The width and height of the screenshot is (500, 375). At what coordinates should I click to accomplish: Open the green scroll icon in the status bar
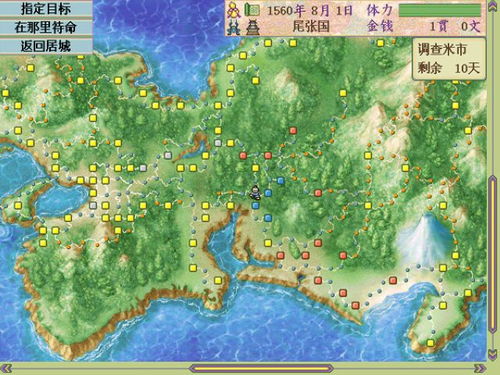click(x=253, y=10)
